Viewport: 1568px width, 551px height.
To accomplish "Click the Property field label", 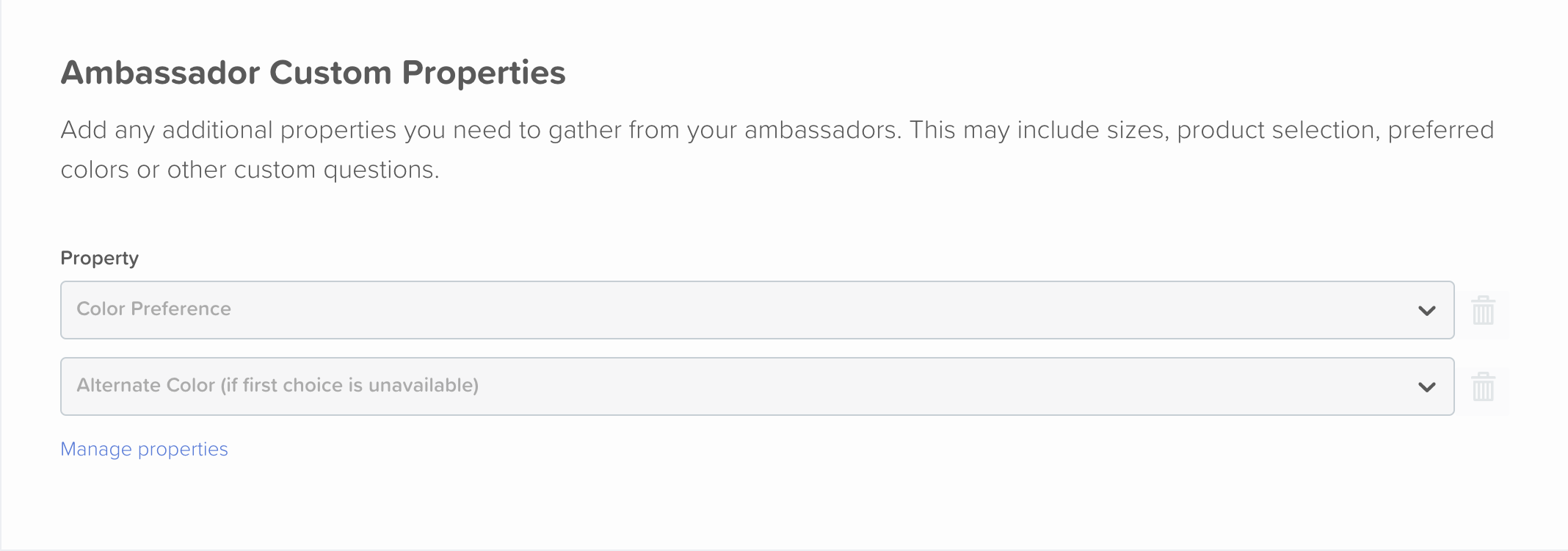I will pos(99,258).
